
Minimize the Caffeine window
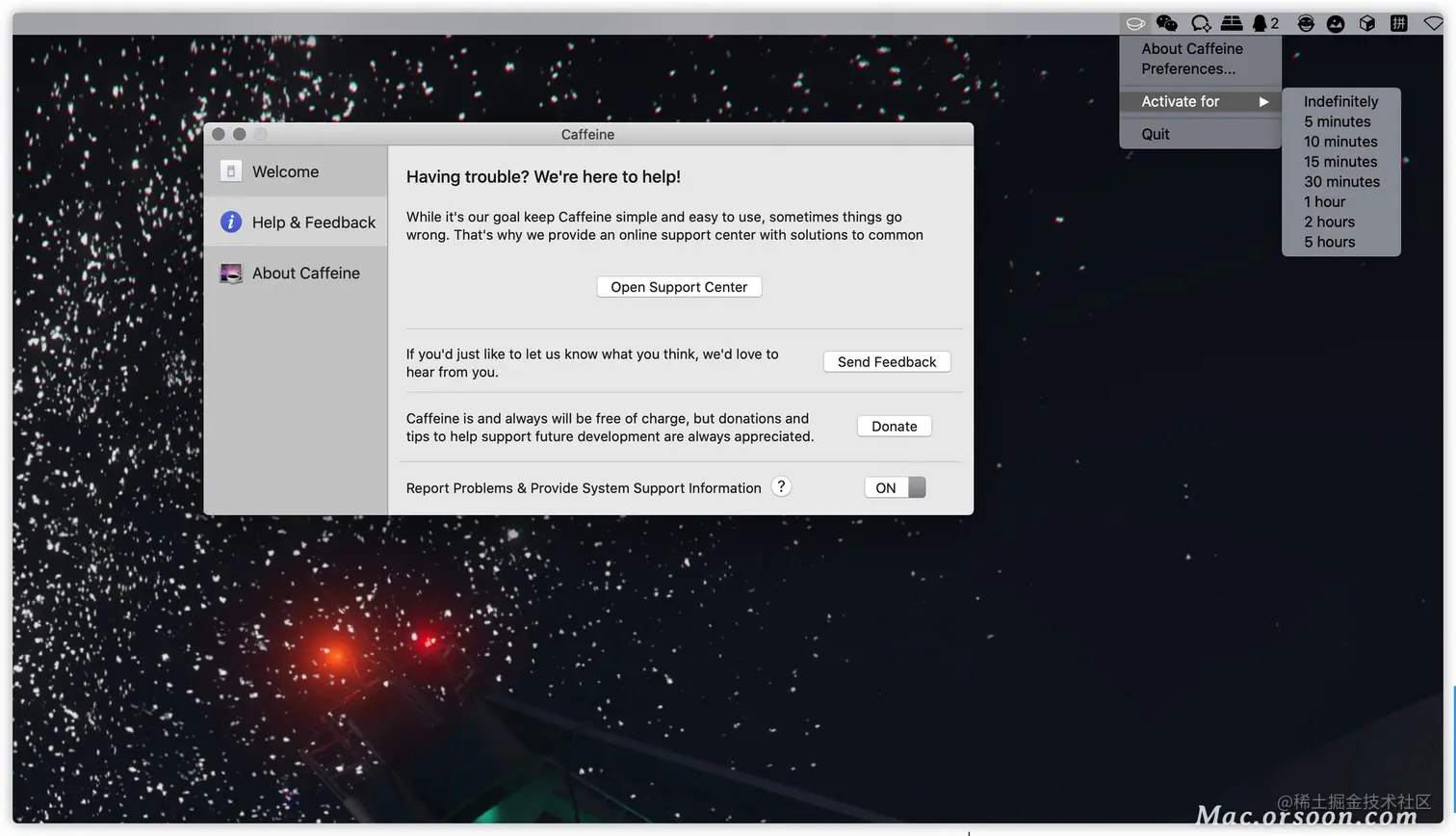tap(240, 135)
